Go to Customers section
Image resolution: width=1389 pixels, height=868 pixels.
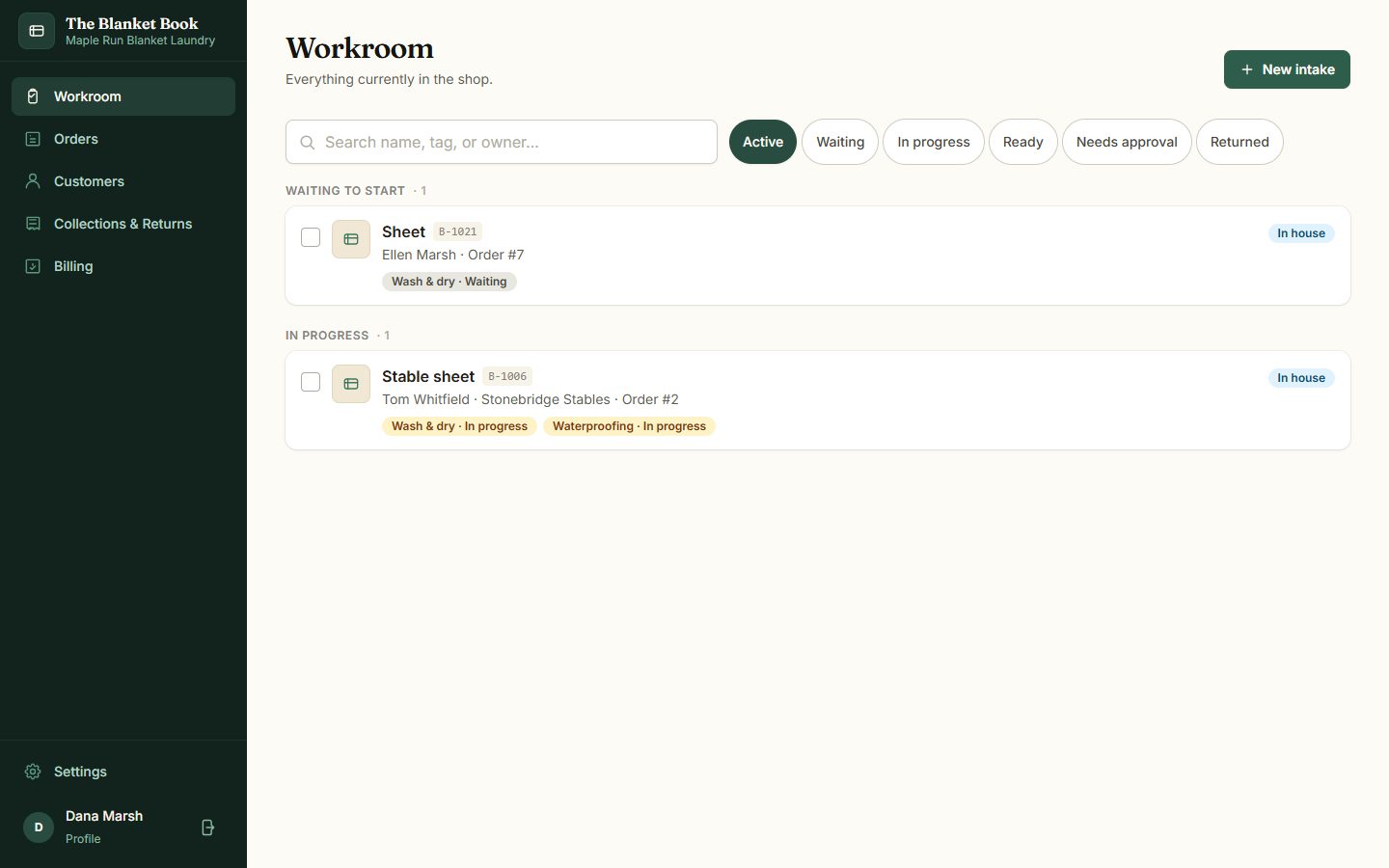click(x=123, y=181)
